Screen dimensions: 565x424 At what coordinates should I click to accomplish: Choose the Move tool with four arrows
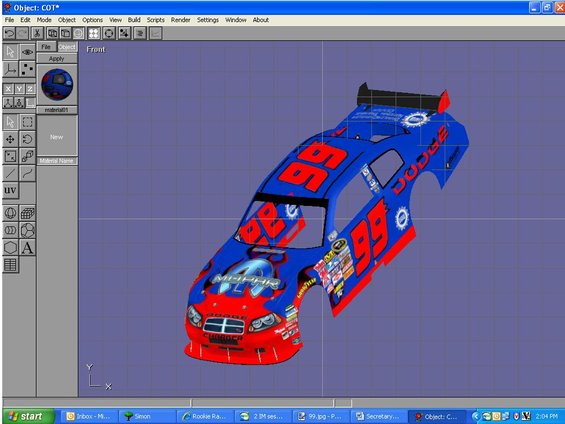(x=10, y=139)
